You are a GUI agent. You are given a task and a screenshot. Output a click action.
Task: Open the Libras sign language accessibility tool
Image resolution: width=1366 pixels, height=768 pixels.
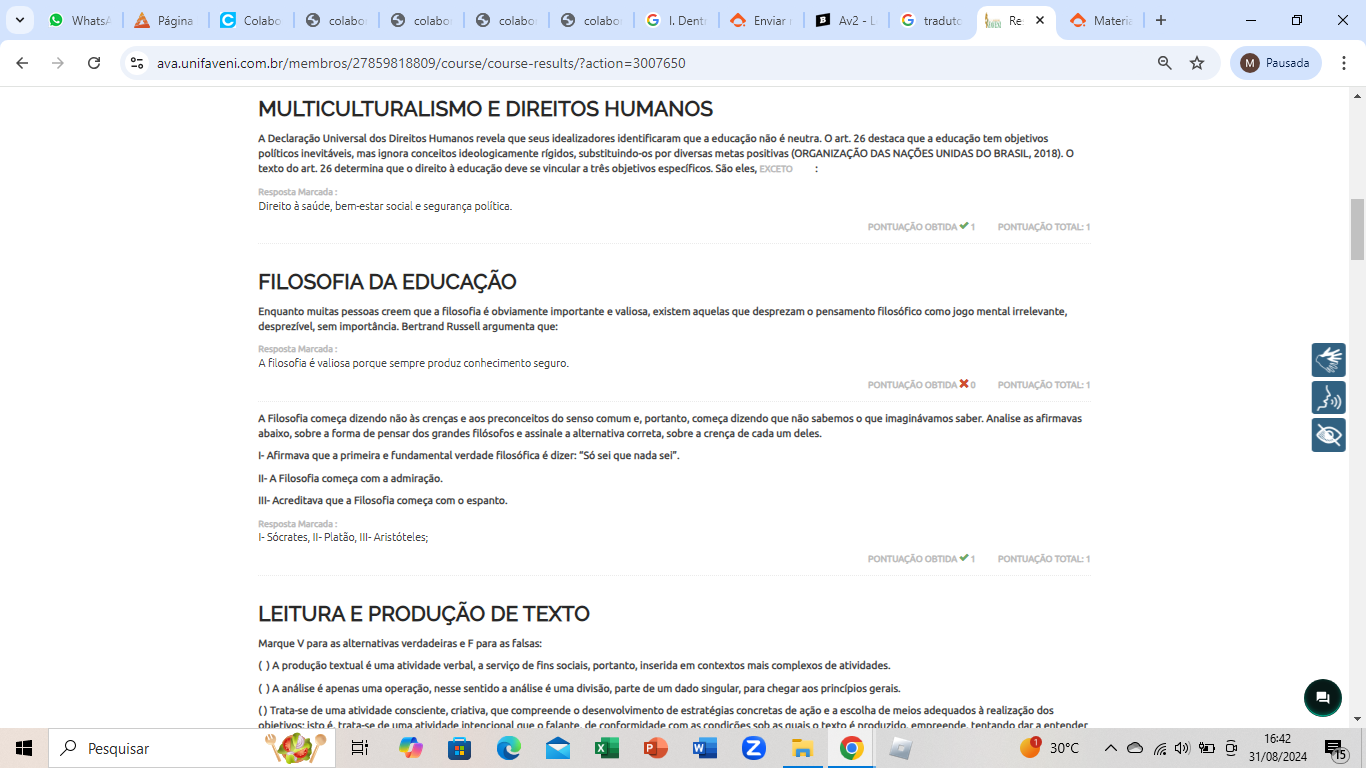click(1328, 360)
